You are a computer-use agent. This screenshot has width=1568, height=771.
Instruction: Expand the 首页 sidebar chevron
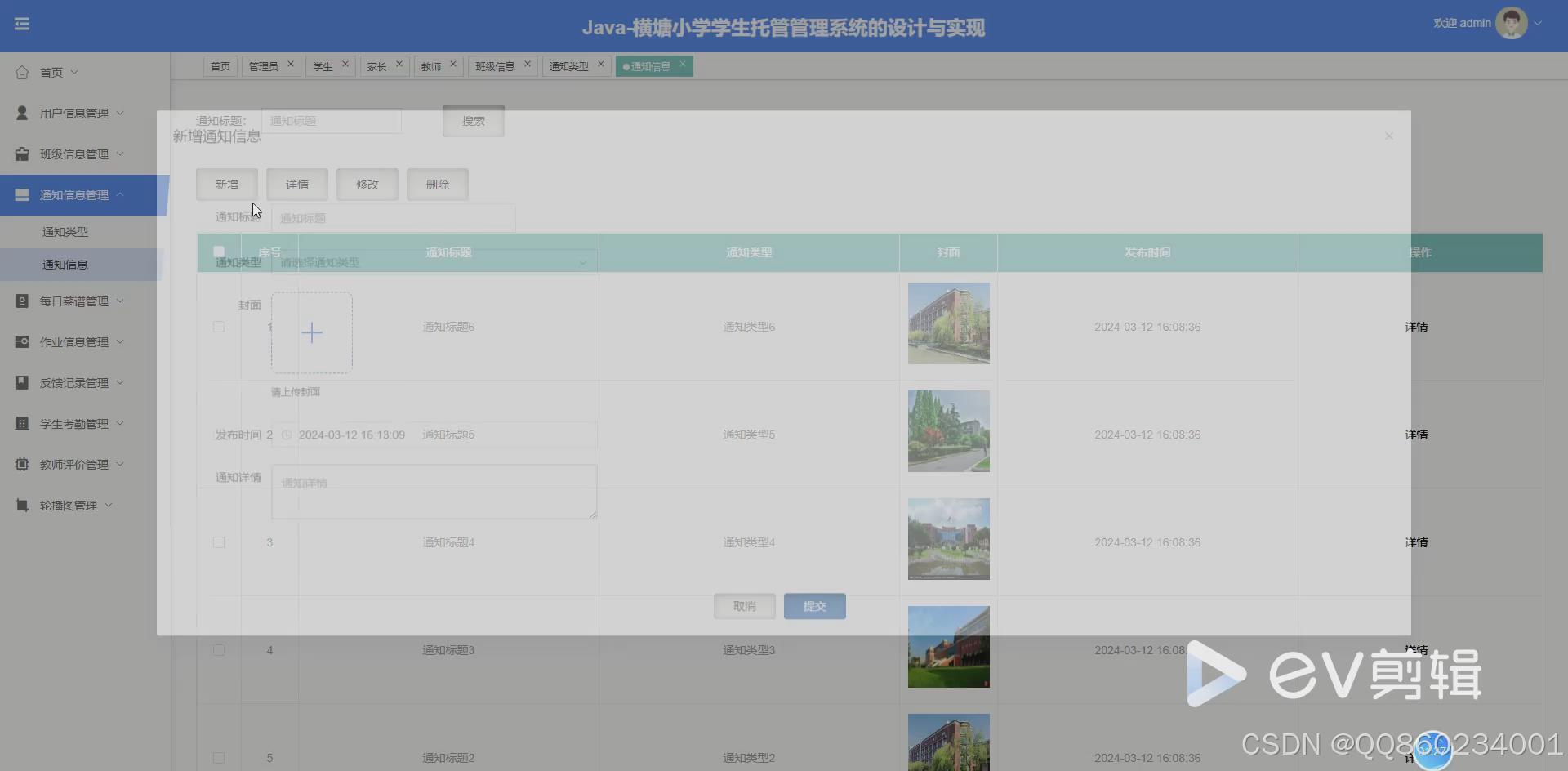point(74,72)
